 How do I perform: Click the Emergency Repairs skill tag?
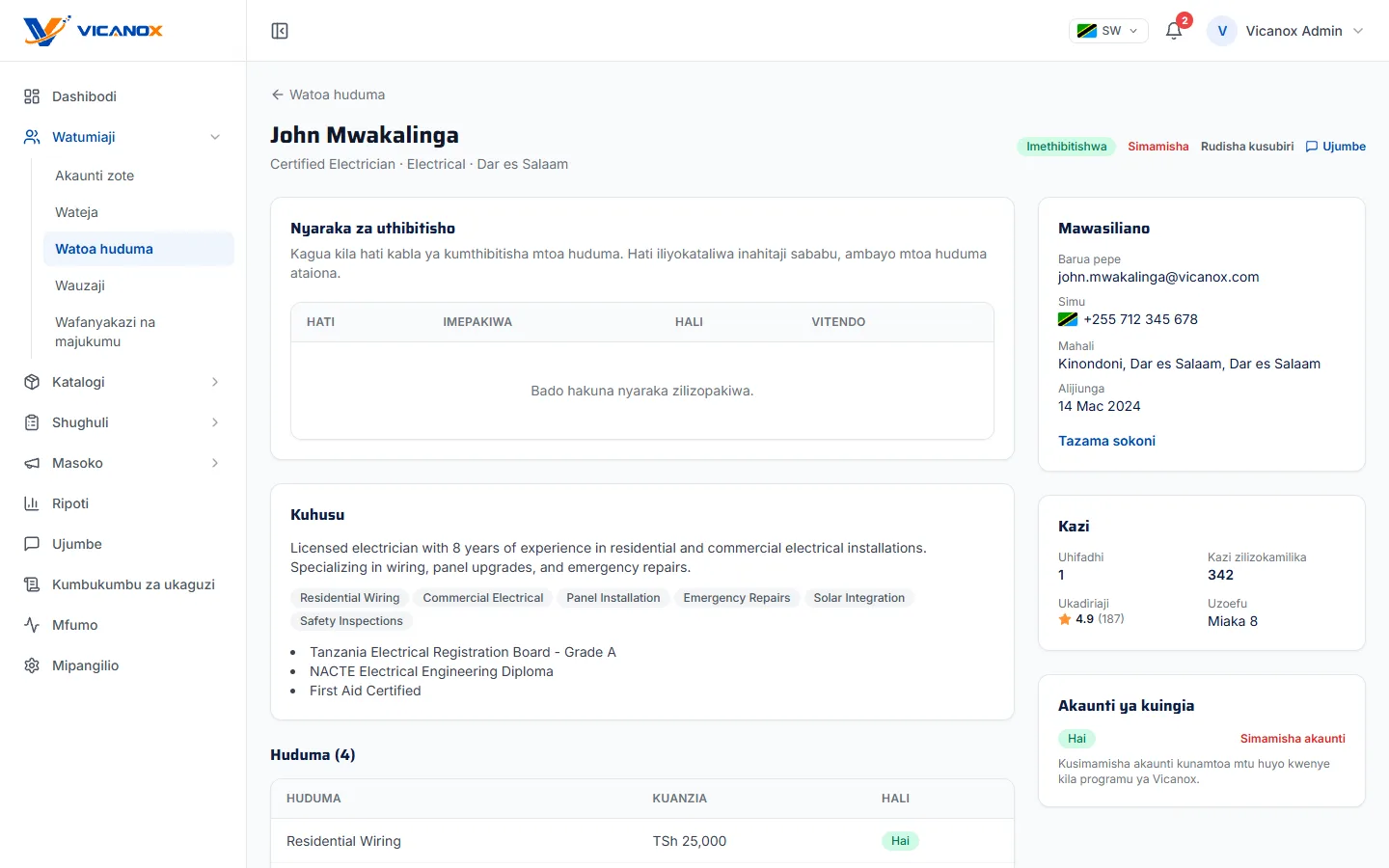coord(736,598)
